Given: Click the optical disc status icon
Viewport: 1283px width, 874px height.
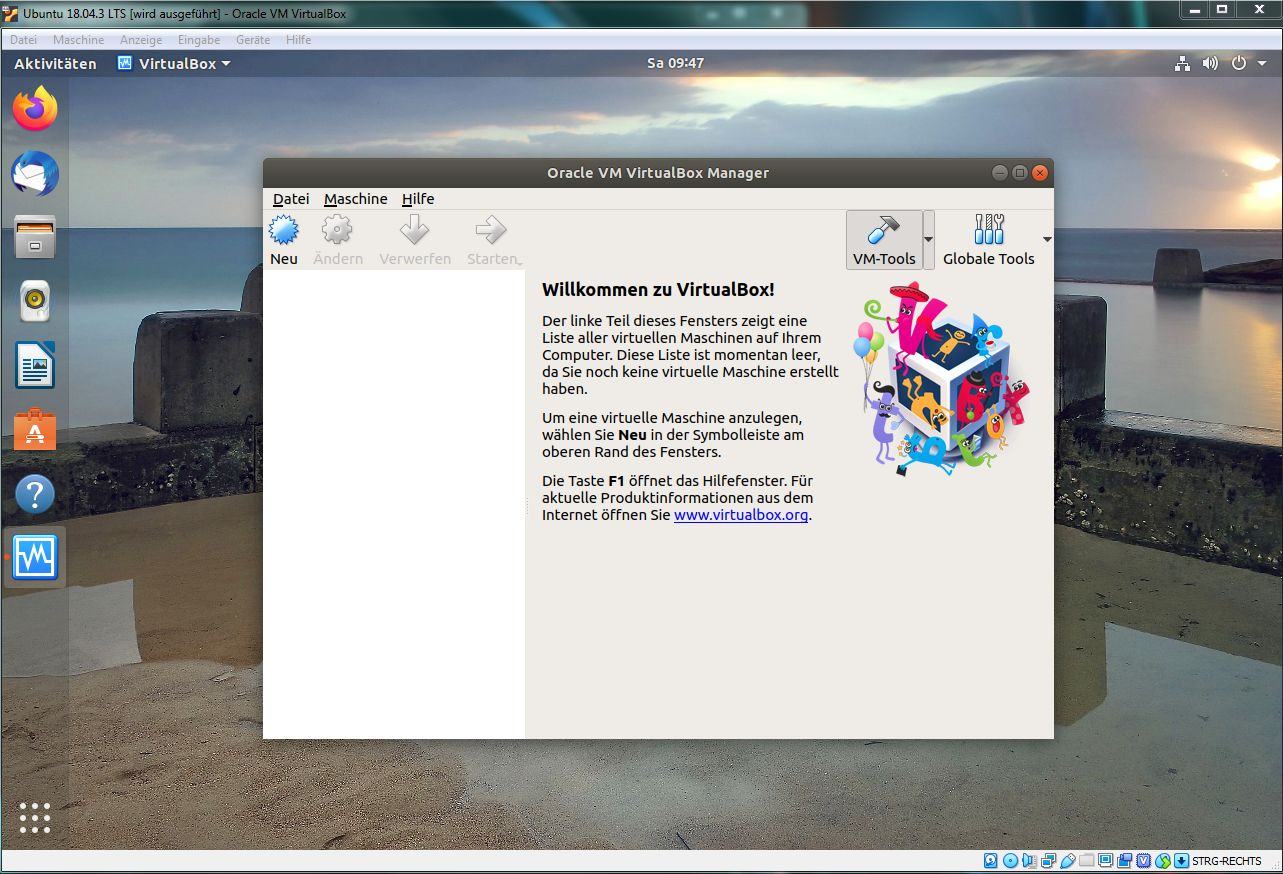Looking at the screenshot, I should pyautogui.click(x=1010, y=861).
